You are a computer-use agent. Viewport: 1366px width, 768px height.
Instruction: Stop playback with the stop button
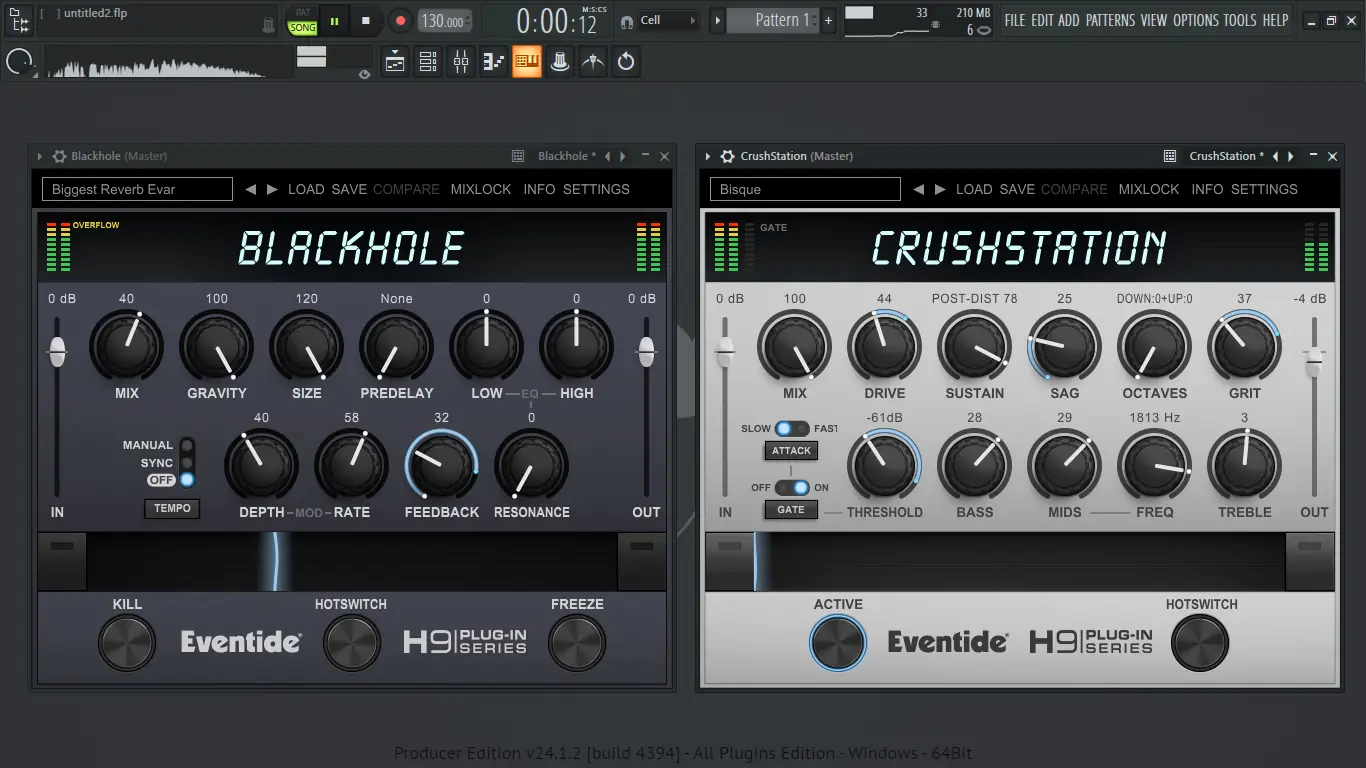366,21
